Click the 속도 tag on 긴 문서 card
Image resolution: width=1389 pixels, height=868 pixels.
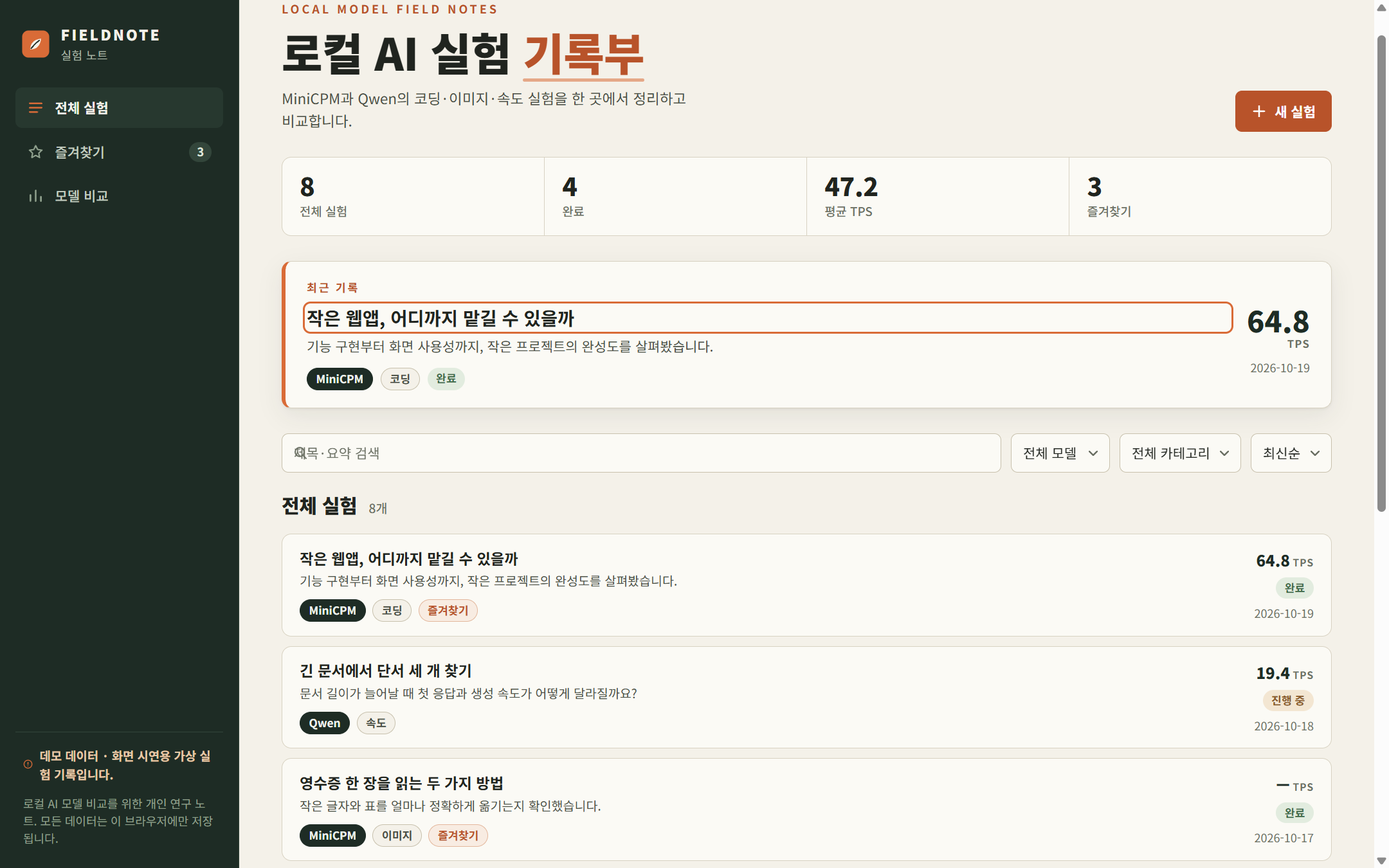click(x=376, y=723)
